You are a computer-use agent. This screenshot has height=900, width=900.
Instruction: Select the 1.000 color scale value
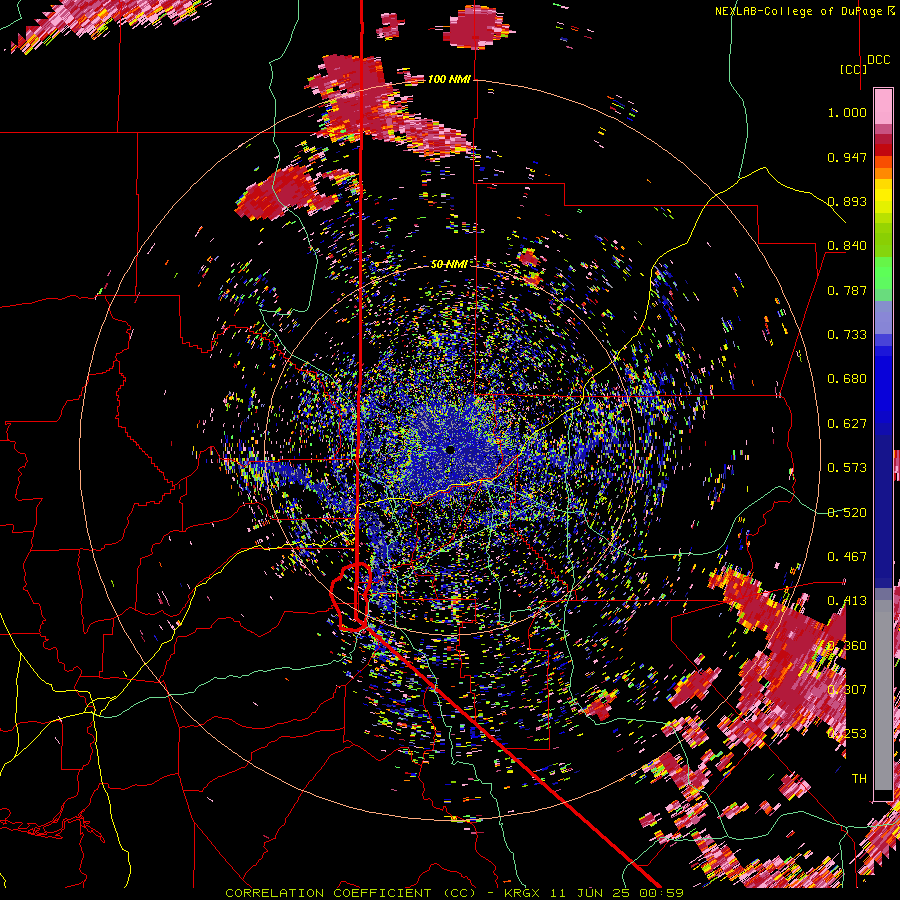(847, 112)
